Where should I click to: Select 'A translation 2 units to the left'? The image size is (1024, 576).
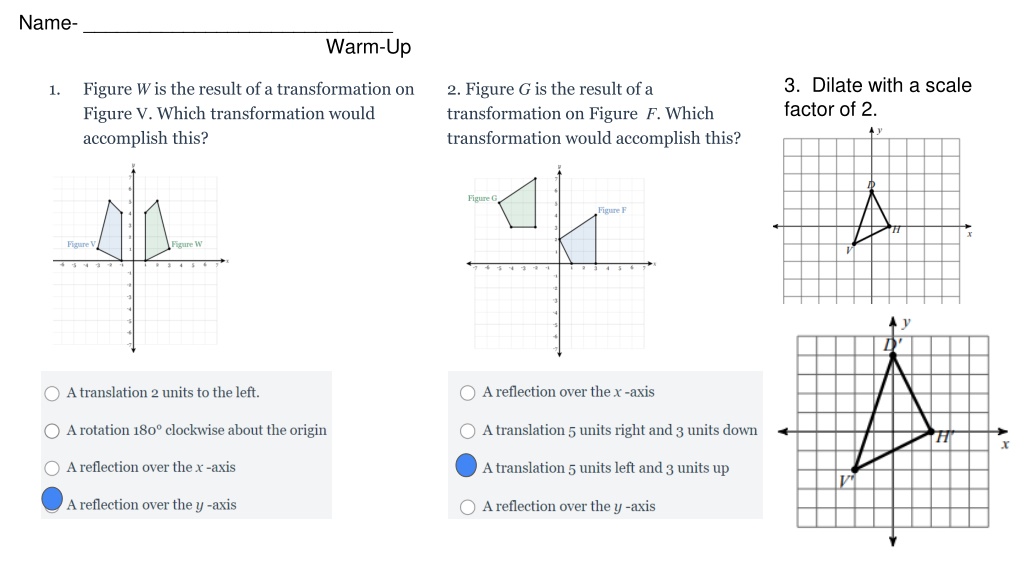52,393
